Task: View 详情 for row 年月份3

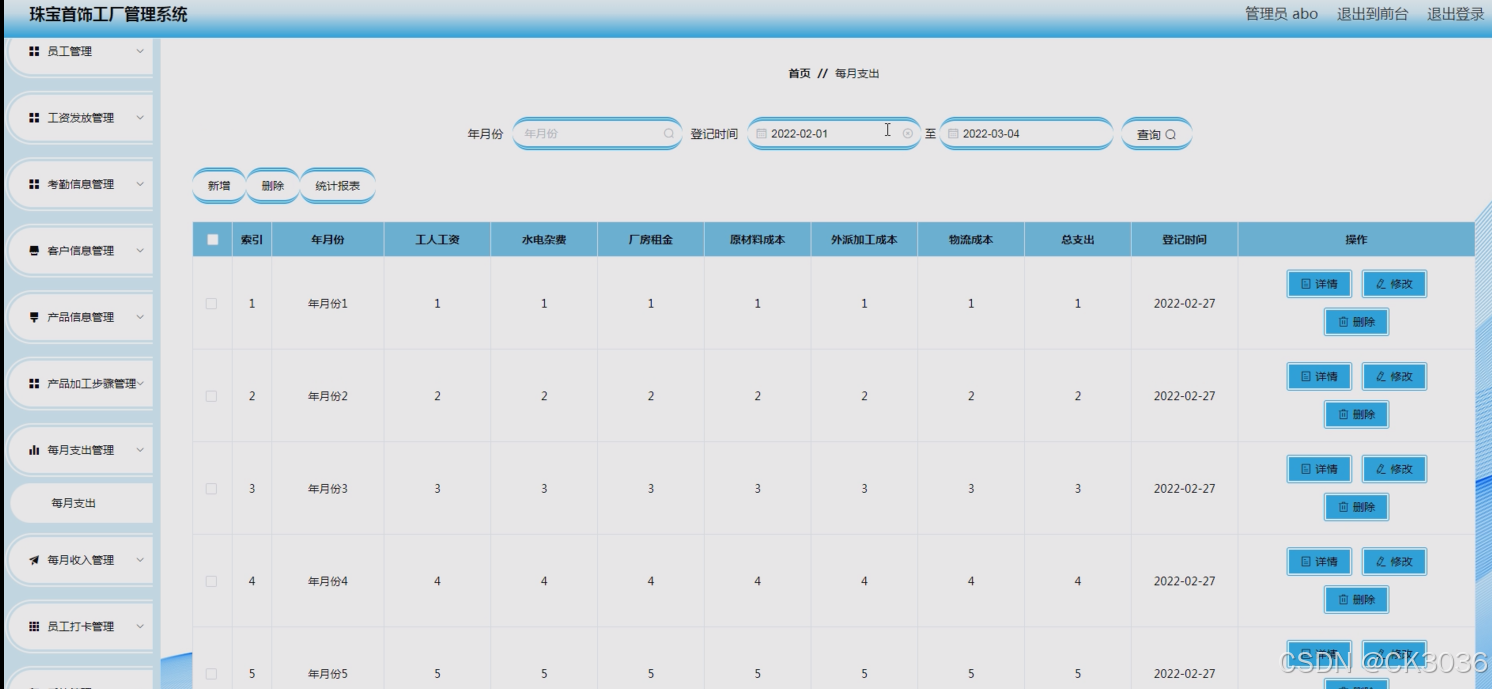Action: click(1319, 469)
